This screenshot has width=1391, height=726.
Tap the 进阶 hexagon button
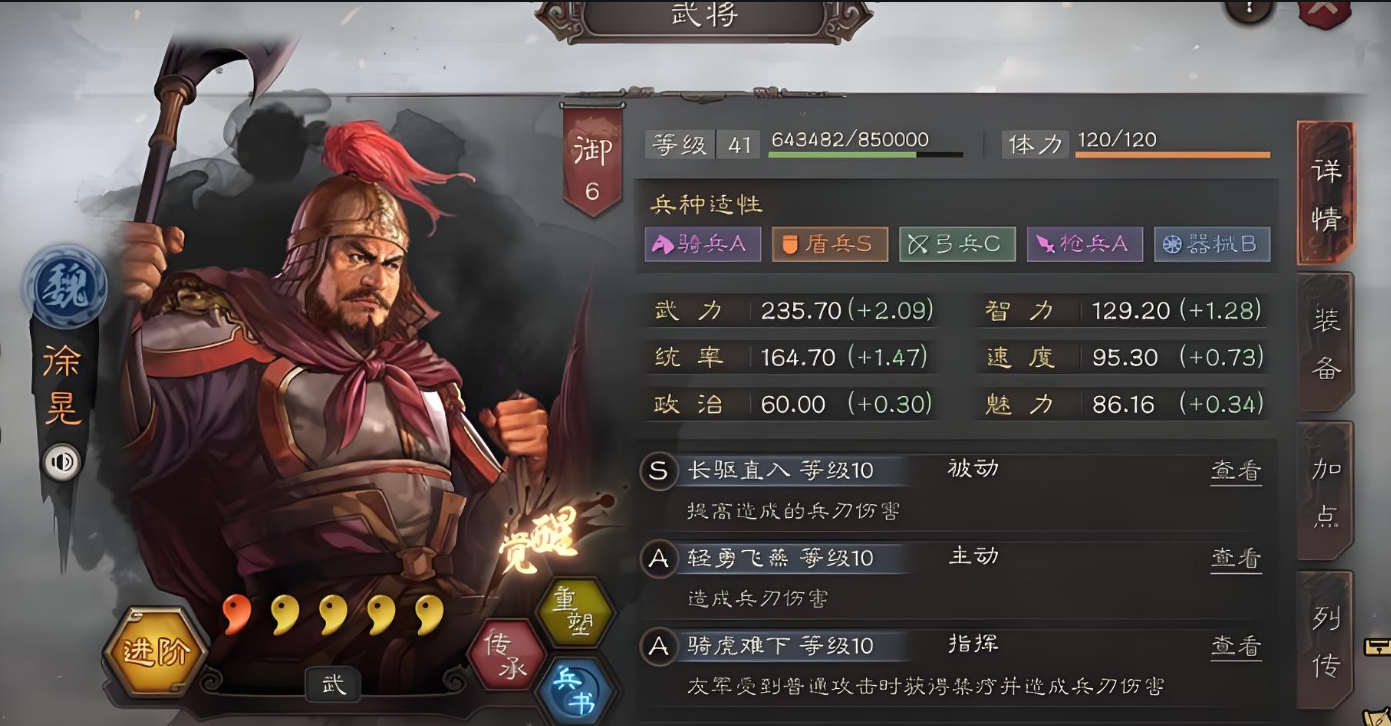(x=155, y=652)
